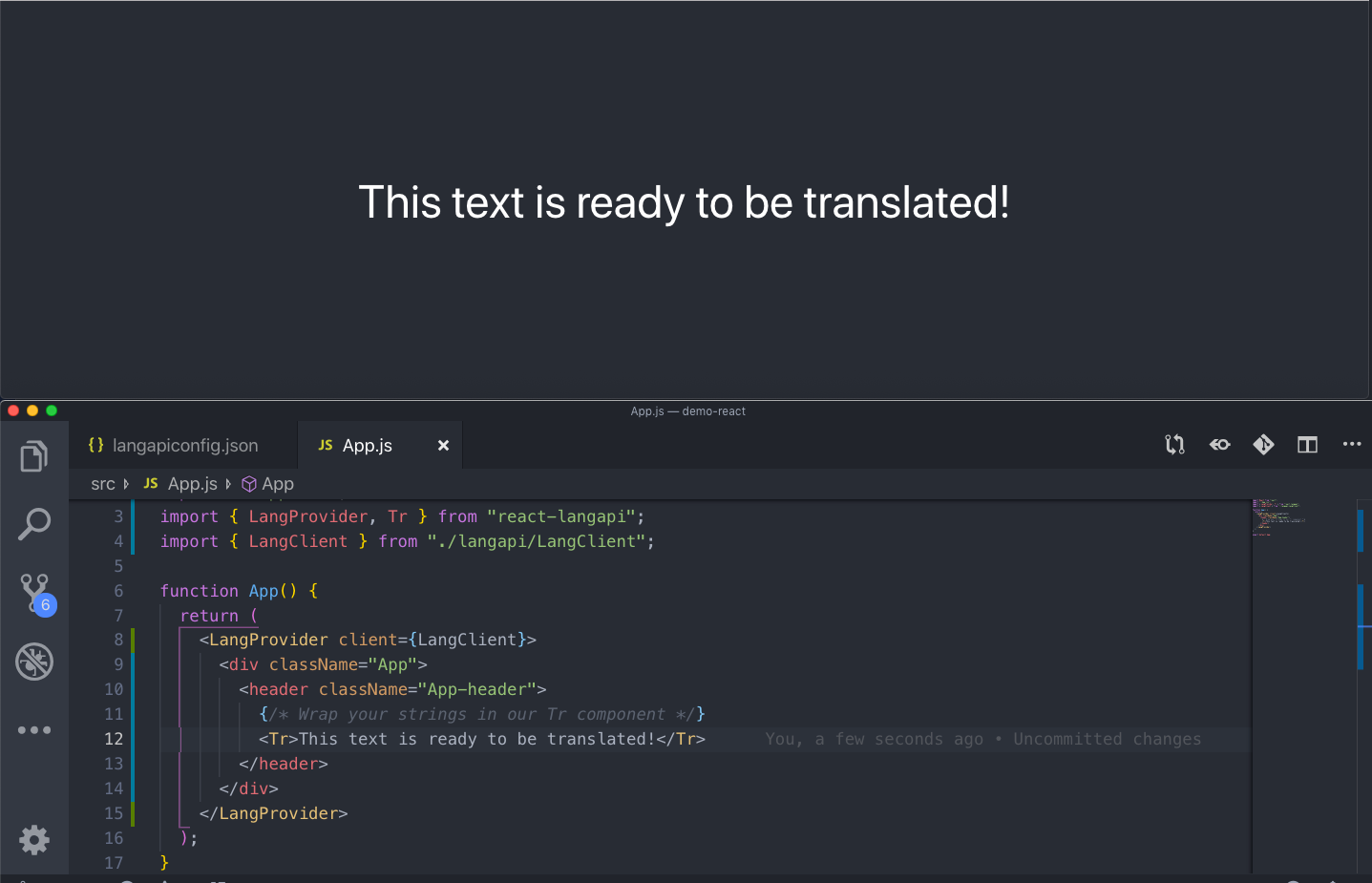Click the "./langapi/LangClient" import path
Viewport: 1372px width, 883px height.
click(536, 541)
